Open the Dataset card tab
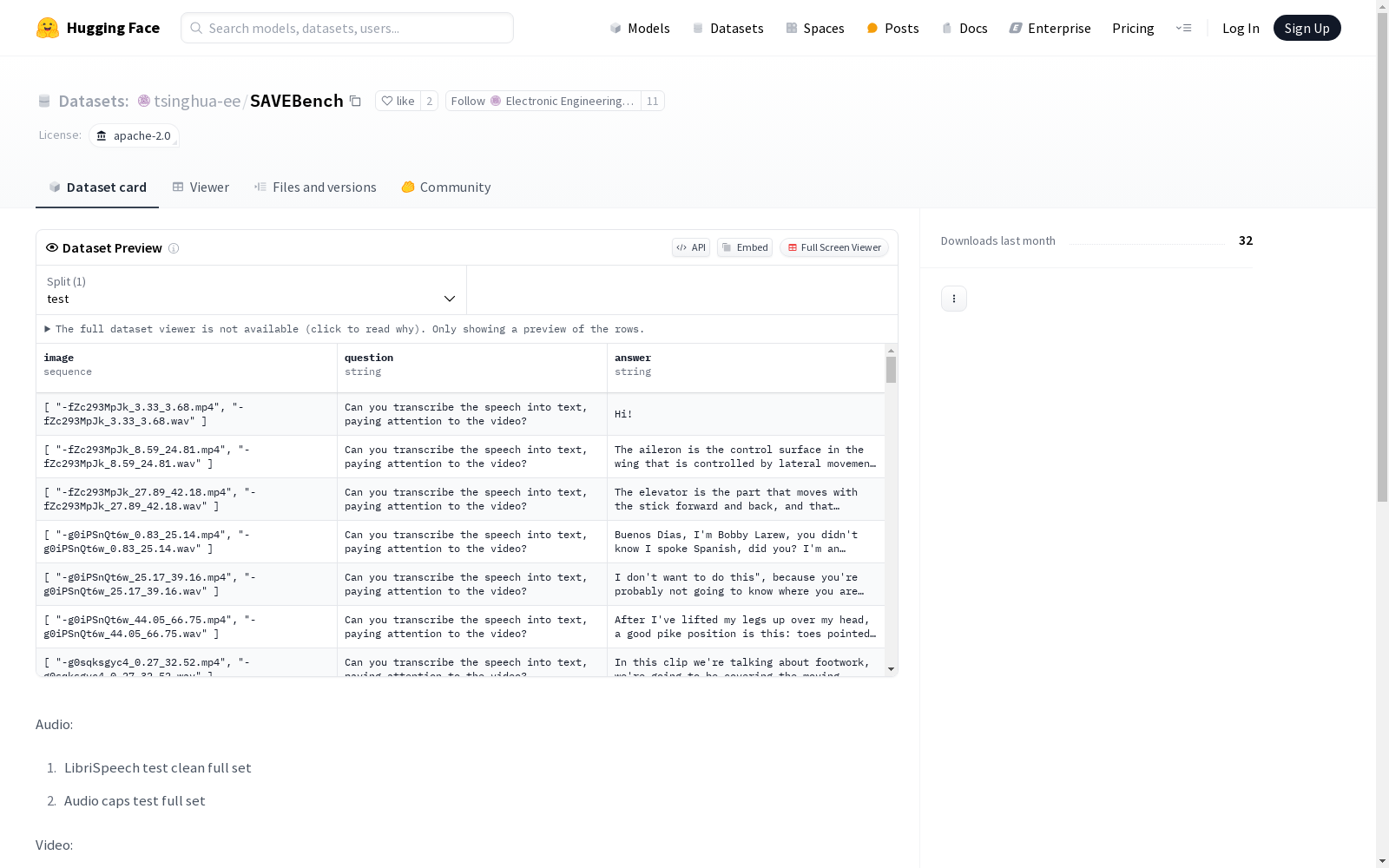This screenshot has width=1389, height=868. coord(97,187)
